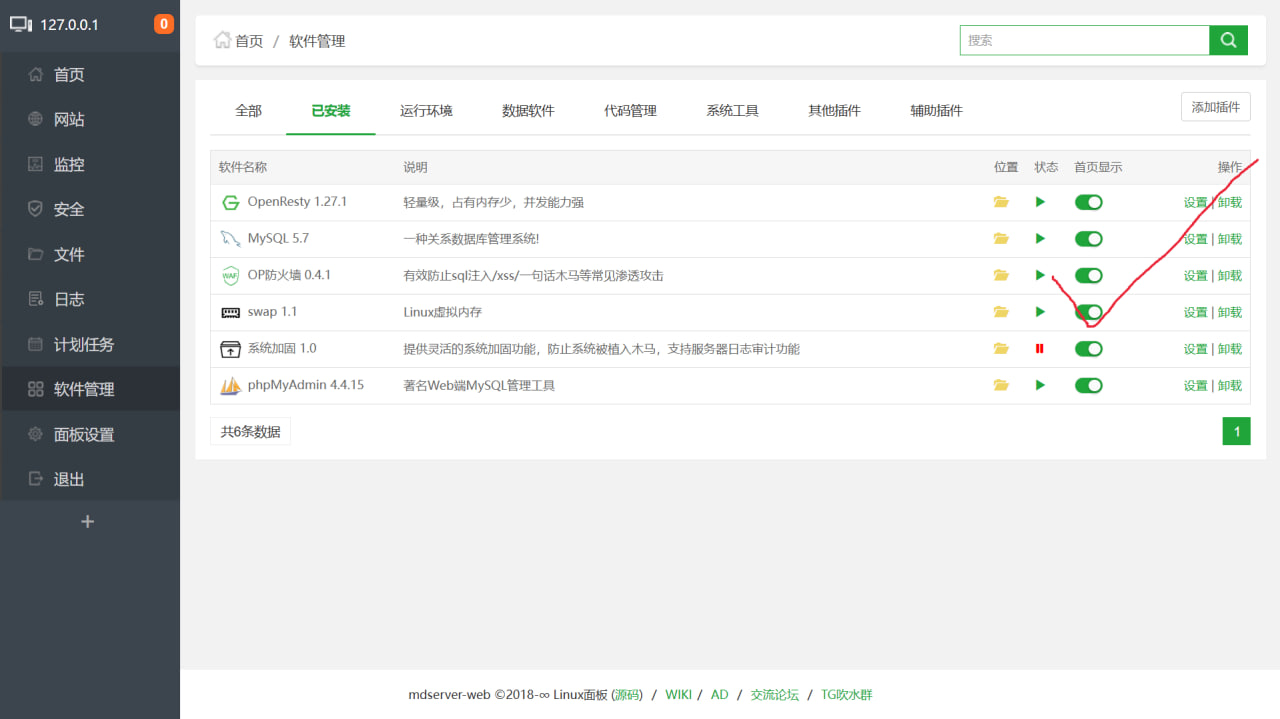Toggle homepage display for OpenResty 1.27.1
Viewport: 1280px width, 719px height.
1088,201
